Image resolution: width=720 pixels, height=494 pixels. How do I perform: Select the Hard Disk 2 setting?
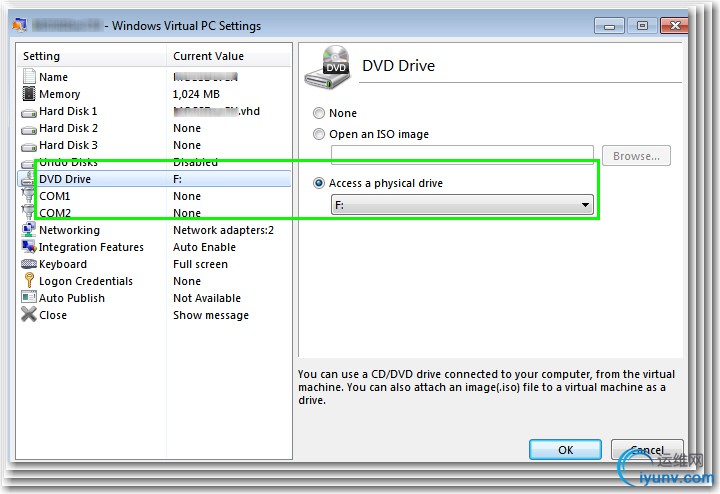coord(154,128)
